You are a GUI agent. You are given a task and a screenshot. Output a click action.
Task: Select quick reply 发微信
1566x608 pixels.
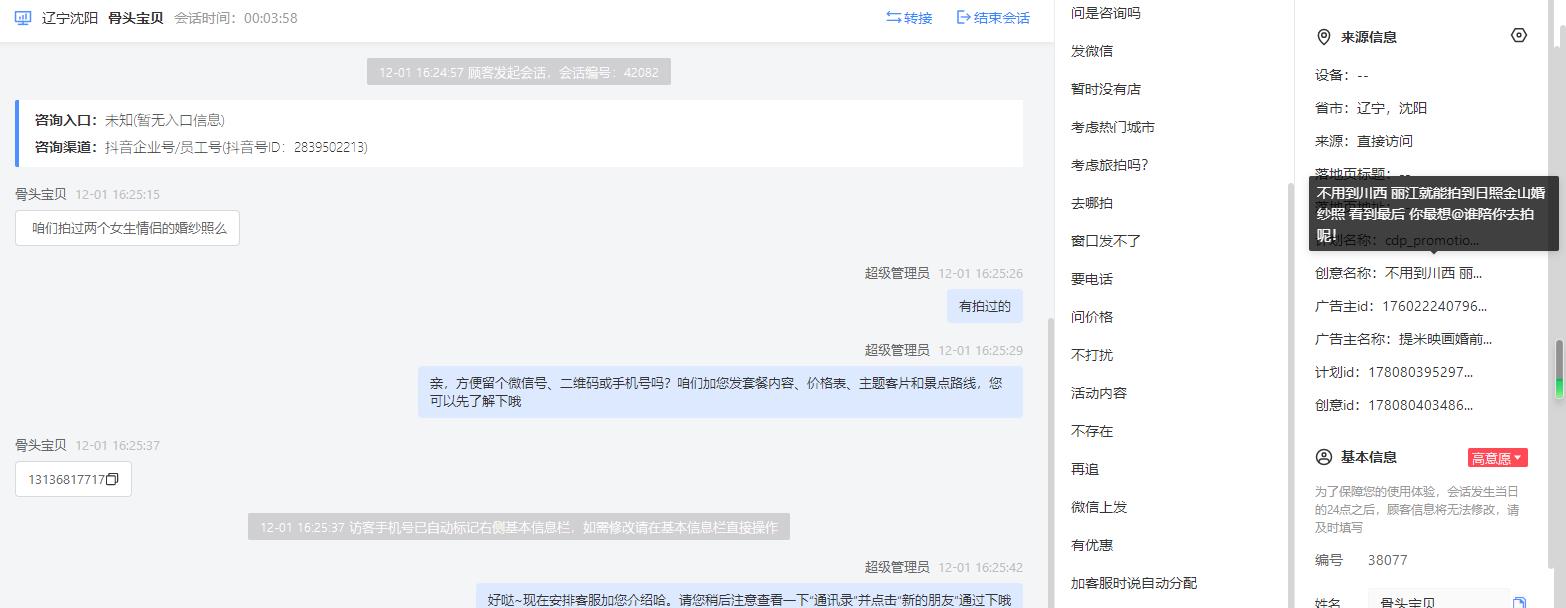1092,51
